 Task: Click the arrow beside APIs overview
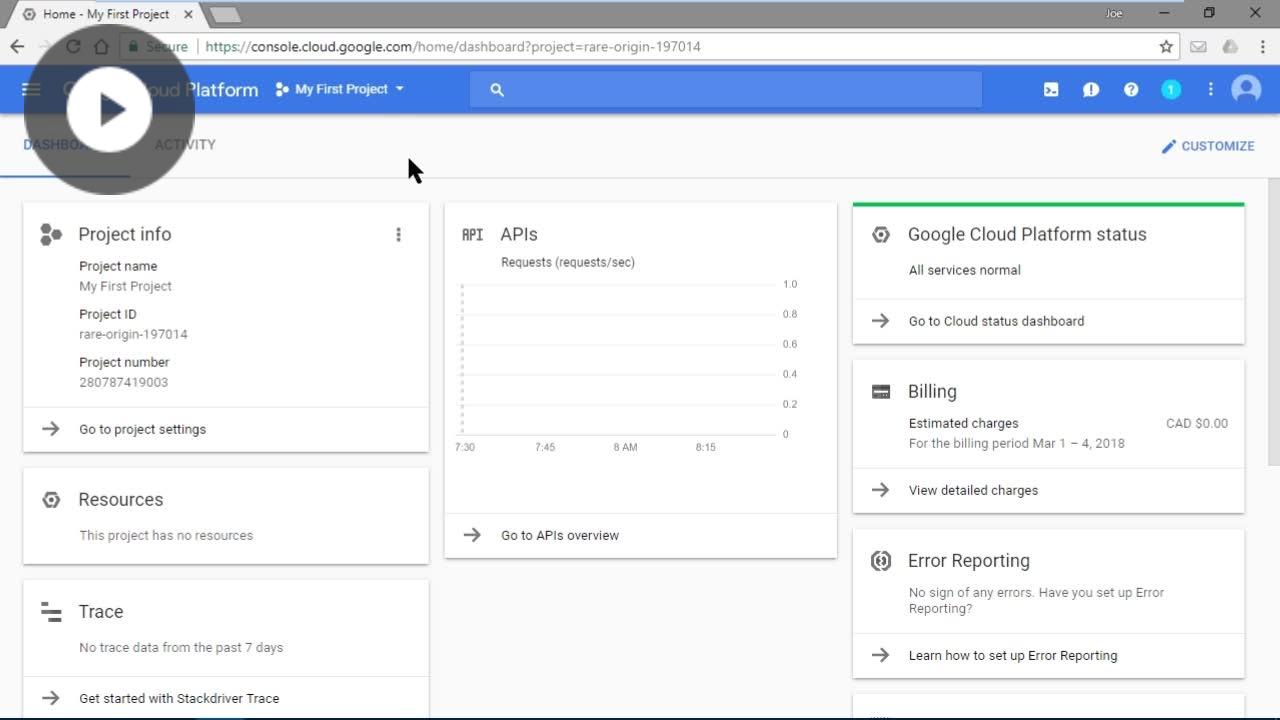click(x=472, y=535)
